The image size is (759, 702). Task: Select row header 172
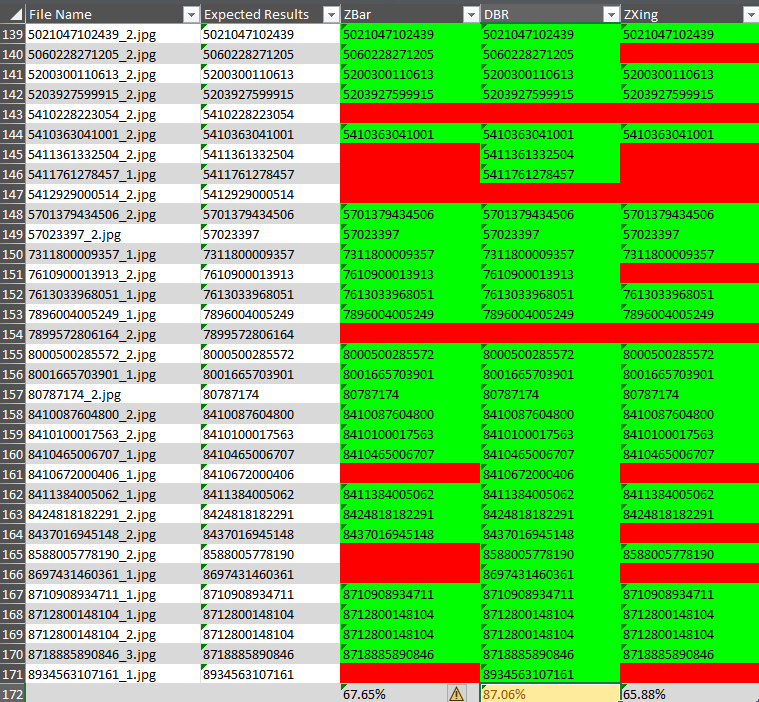pyautogui.click(x=12, y=693)
